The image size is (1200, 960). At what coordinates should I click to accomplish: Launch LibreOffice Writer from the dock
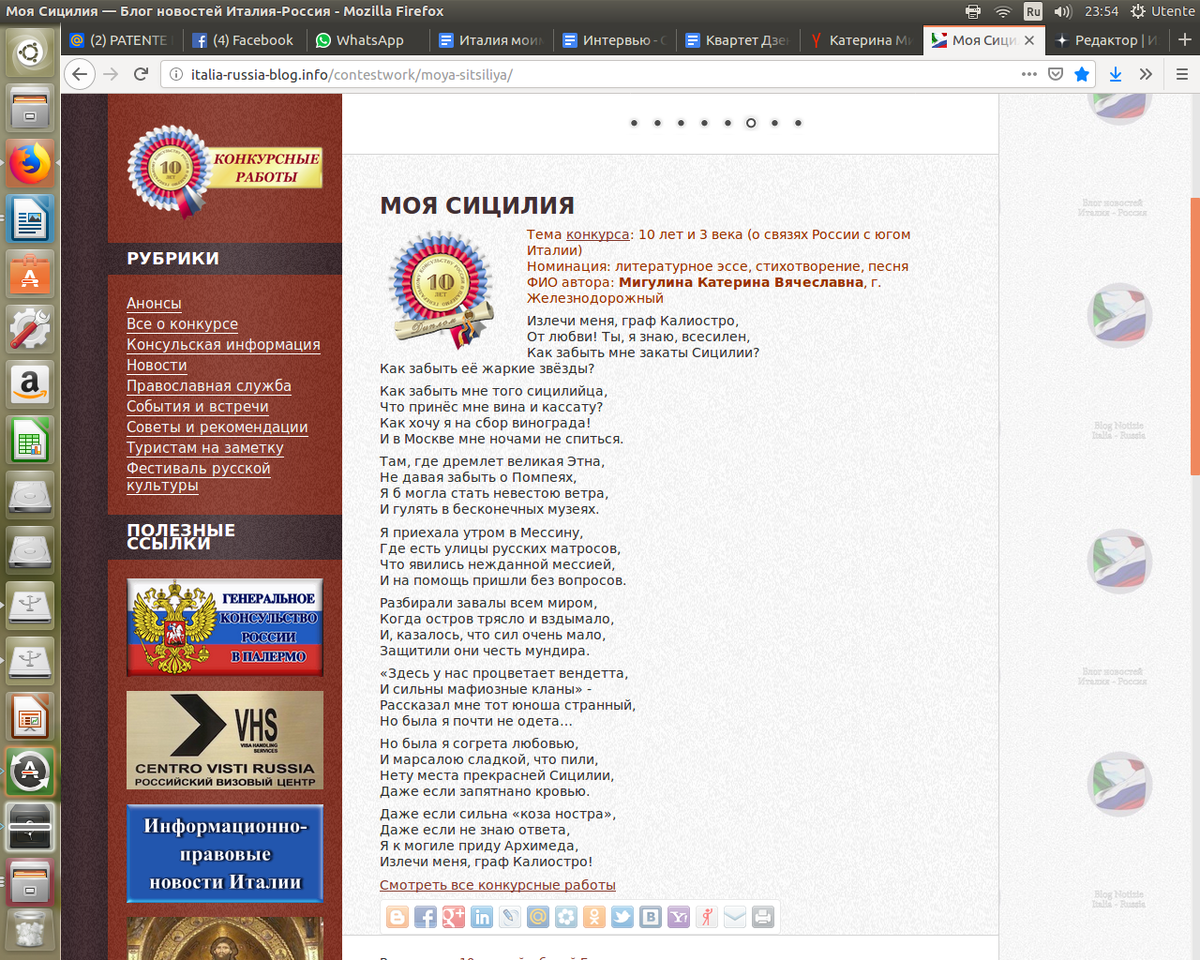[x=30, y=217]
